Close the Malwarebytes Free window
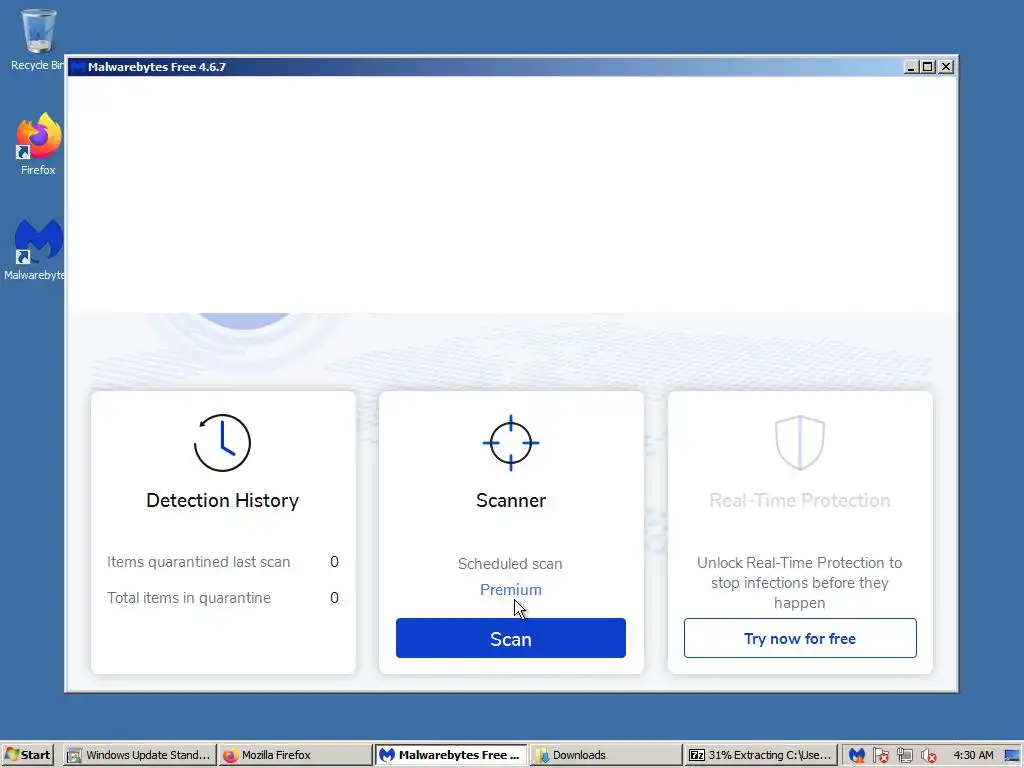 (946, 67)
